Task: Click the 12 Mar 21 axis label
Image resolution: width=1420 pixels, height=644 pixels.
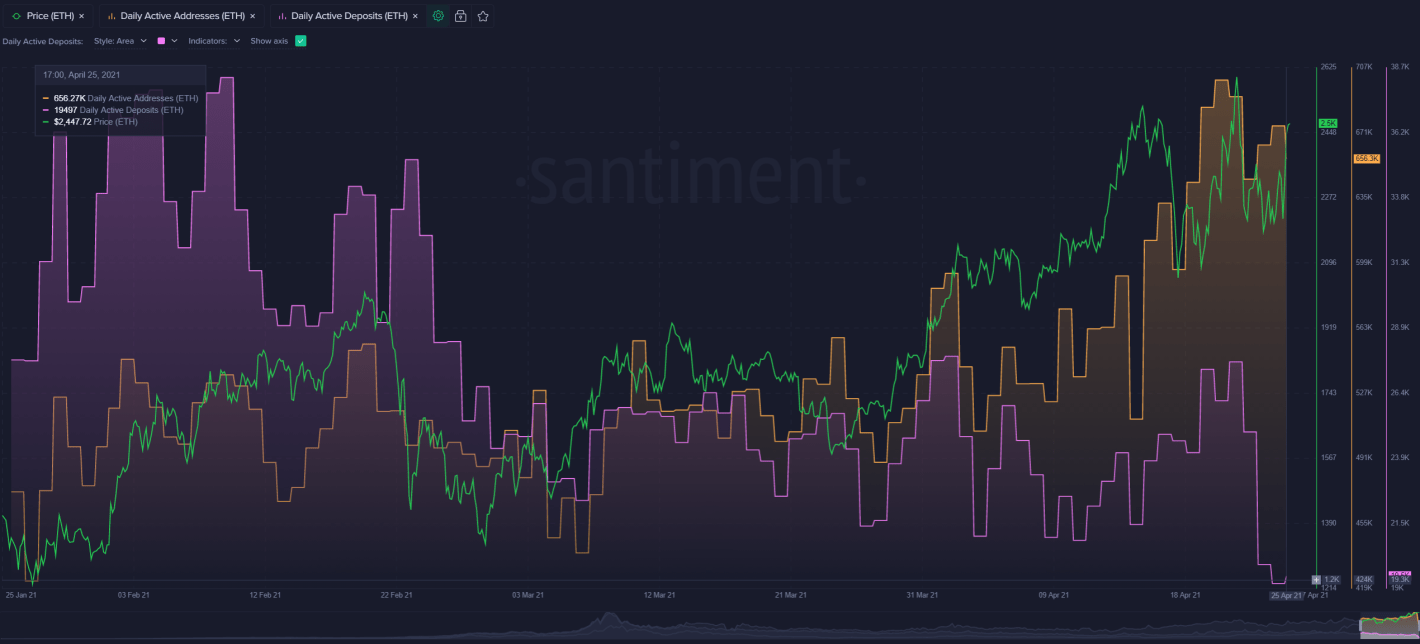Action: pyautogui.click(x=659, y=595)
